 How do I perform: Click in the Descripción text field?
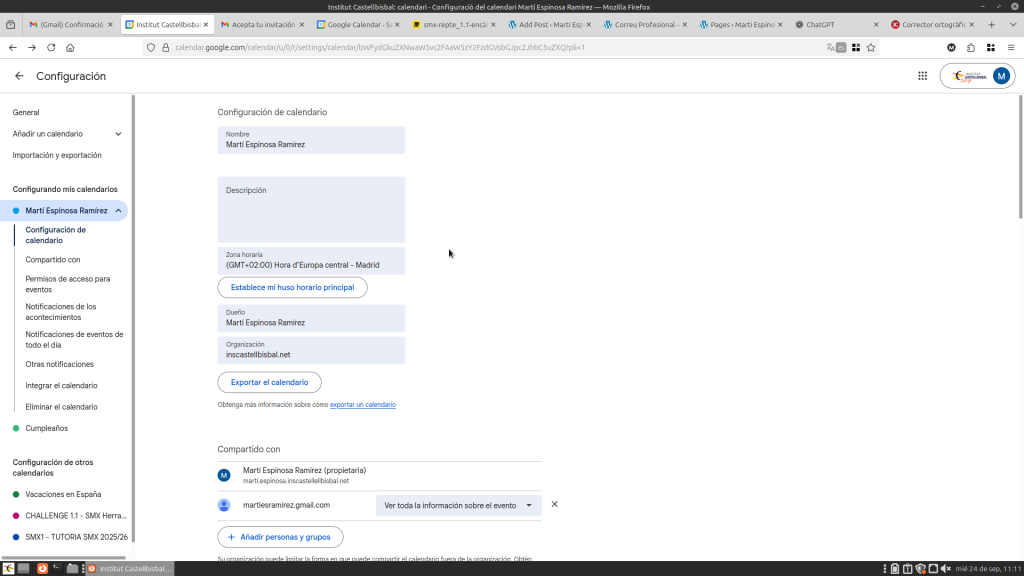311,212
